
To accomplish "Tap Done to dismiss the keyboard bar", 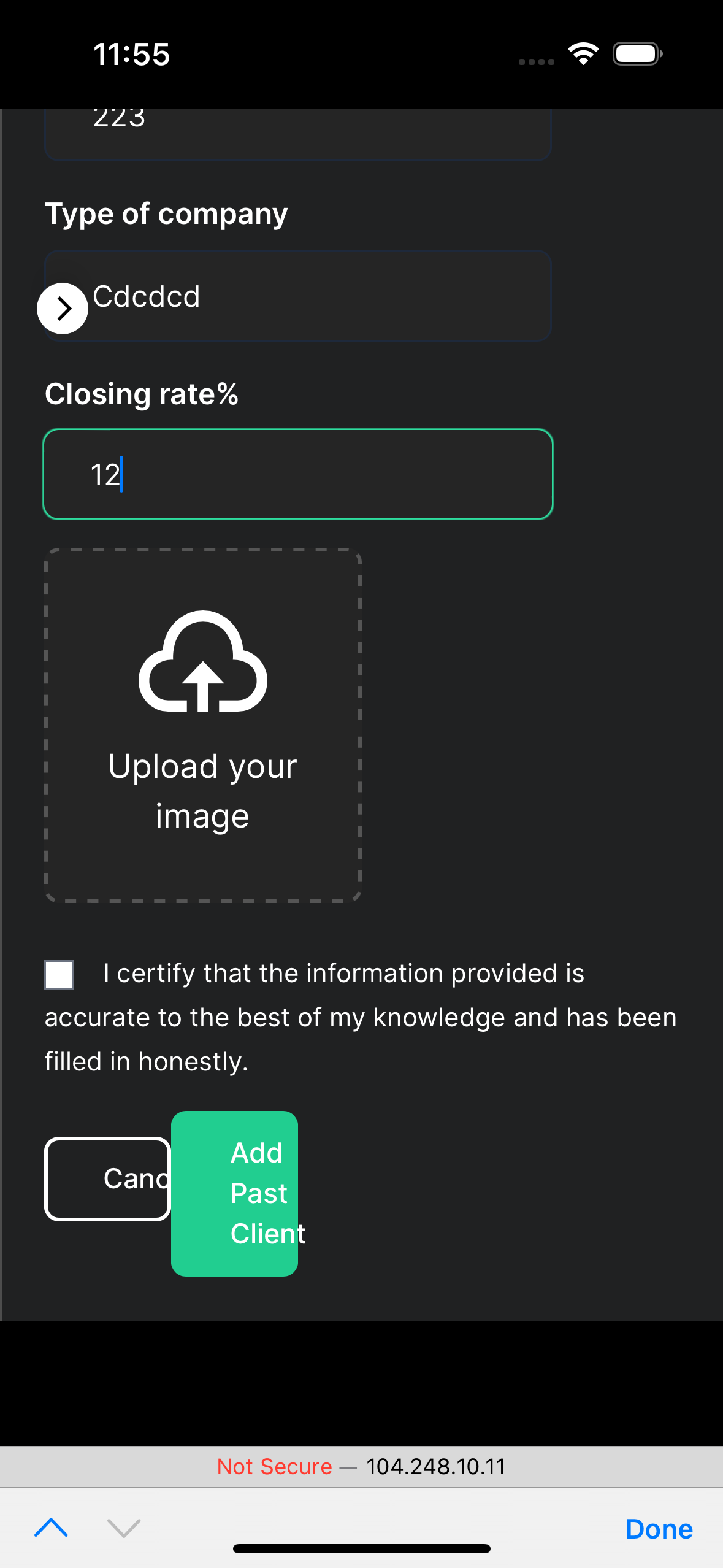I will tap(659, 1529).
